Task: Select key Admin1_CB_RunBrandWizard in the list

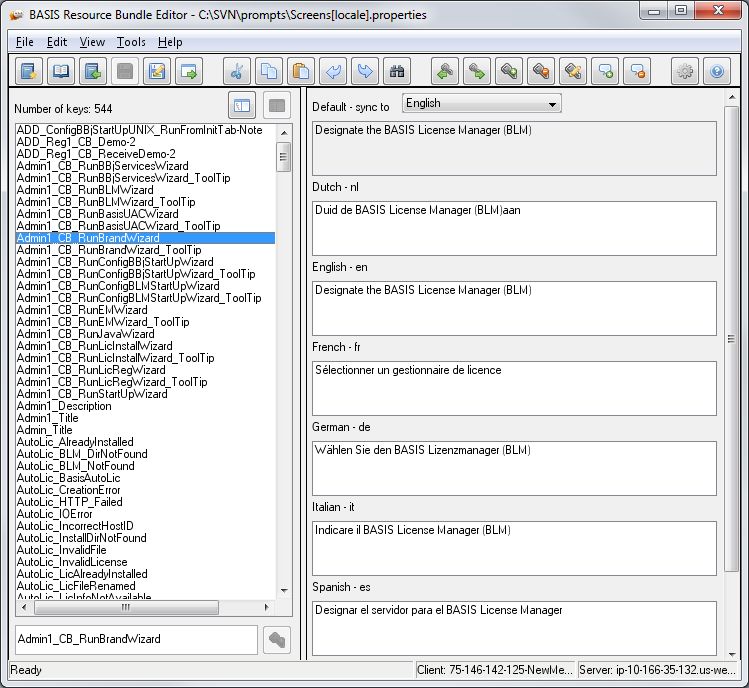Action: (145, 238)
